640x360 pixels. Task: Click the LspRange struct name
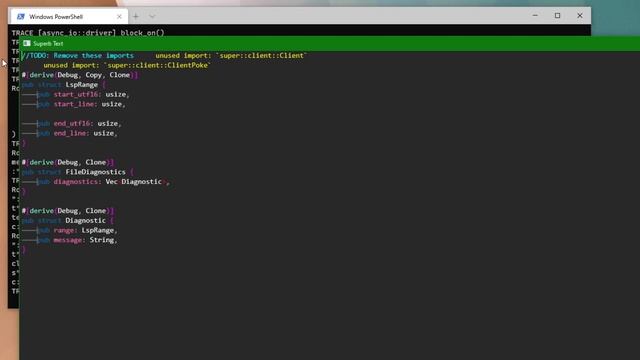coord(82,85)
